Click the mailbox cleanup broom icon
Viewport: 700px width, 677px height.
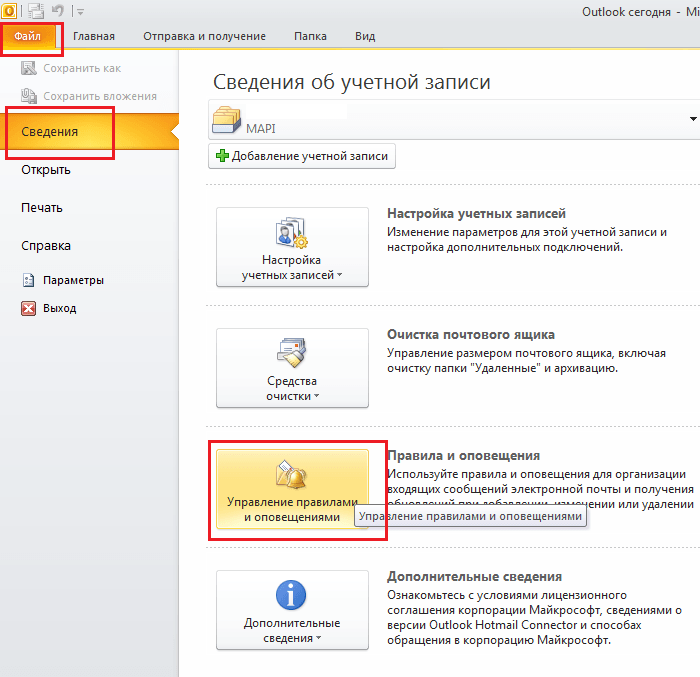coord(292,353)
